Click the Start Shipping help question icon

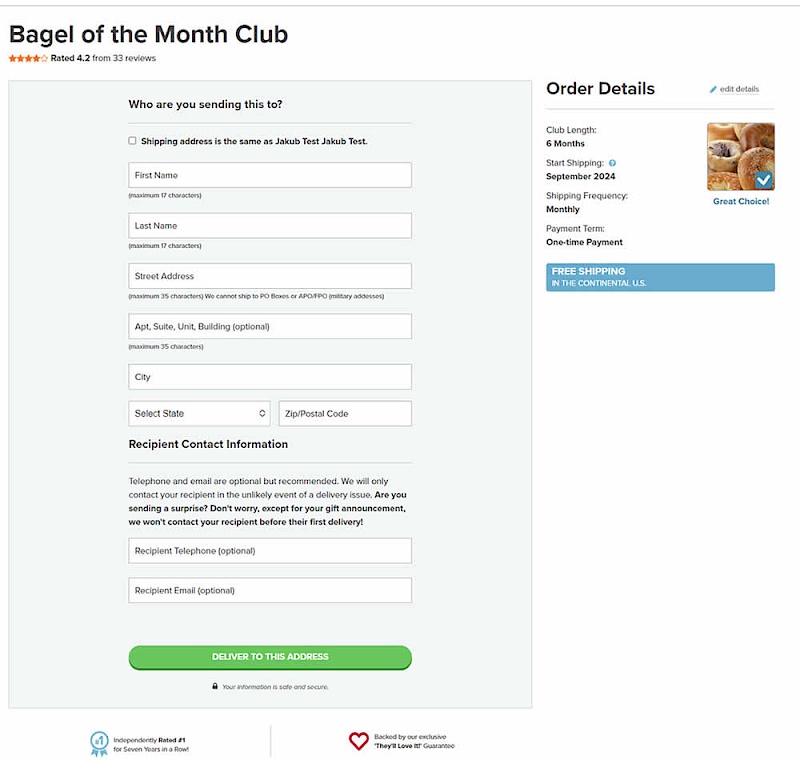pos(612,163)
